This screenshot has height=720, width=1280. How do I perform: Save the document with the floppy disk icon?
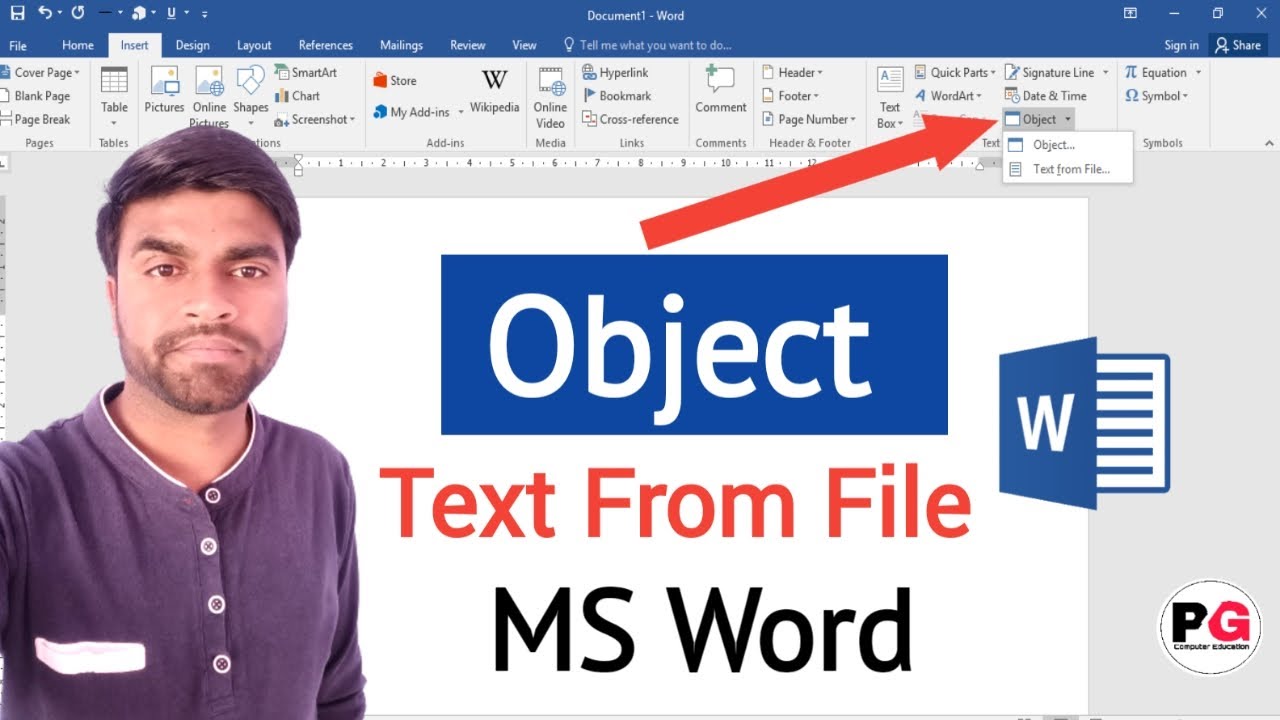[x=17, y=14]
